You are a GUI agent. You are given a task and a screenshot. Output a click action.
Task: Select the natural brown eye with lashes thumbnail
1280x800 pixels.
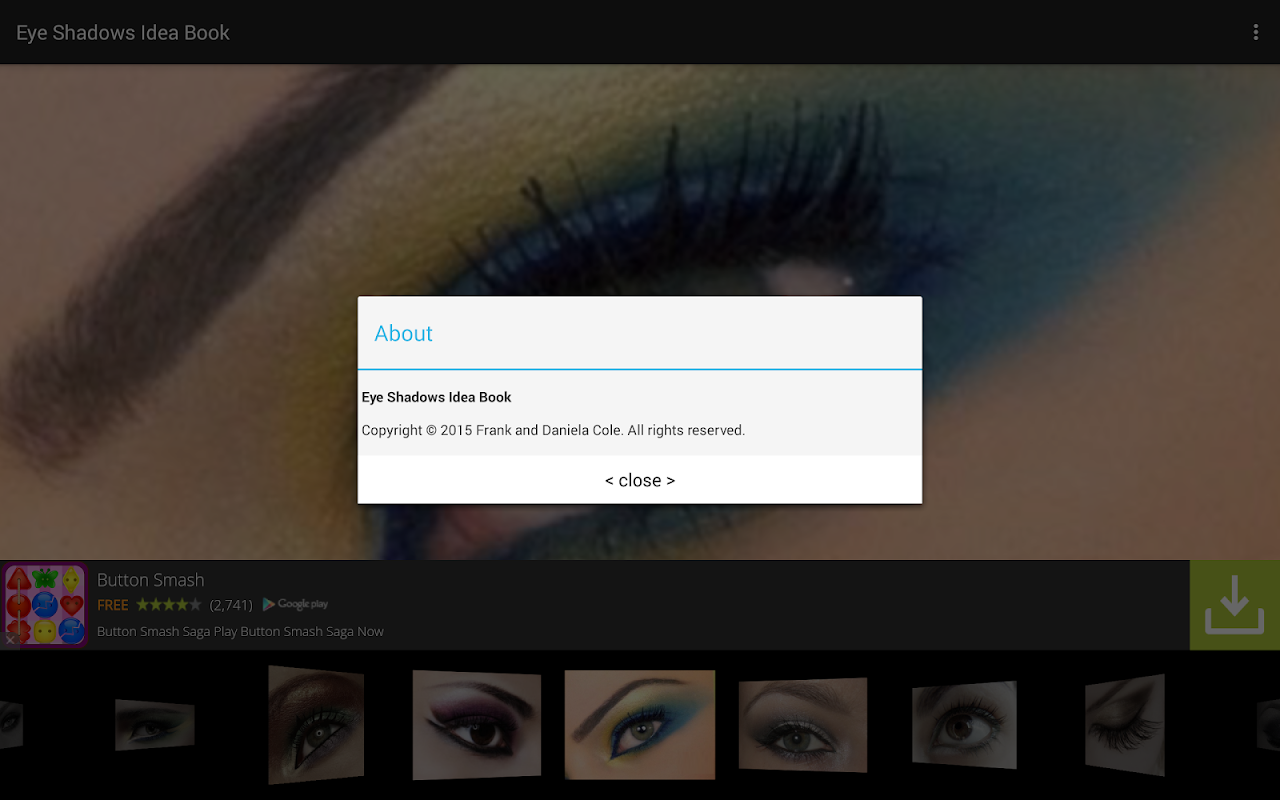tap(964, 725)
